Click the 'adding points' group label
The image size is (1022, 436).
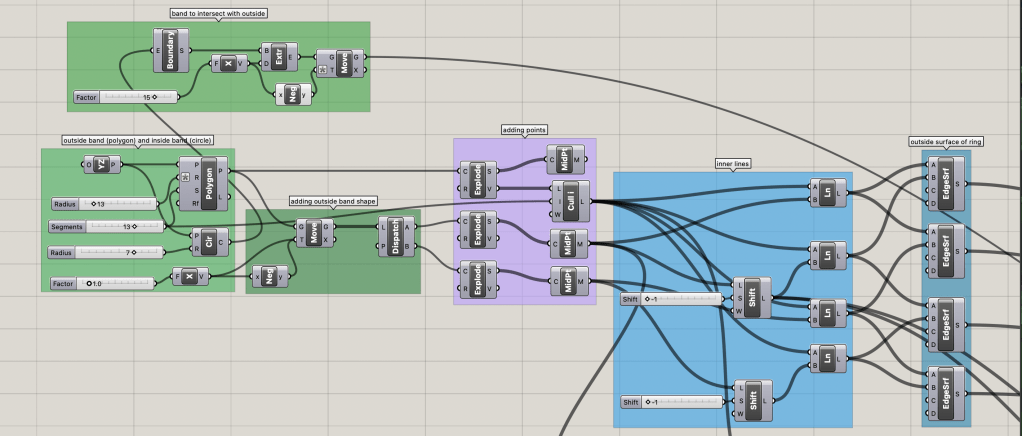[524, 130]
